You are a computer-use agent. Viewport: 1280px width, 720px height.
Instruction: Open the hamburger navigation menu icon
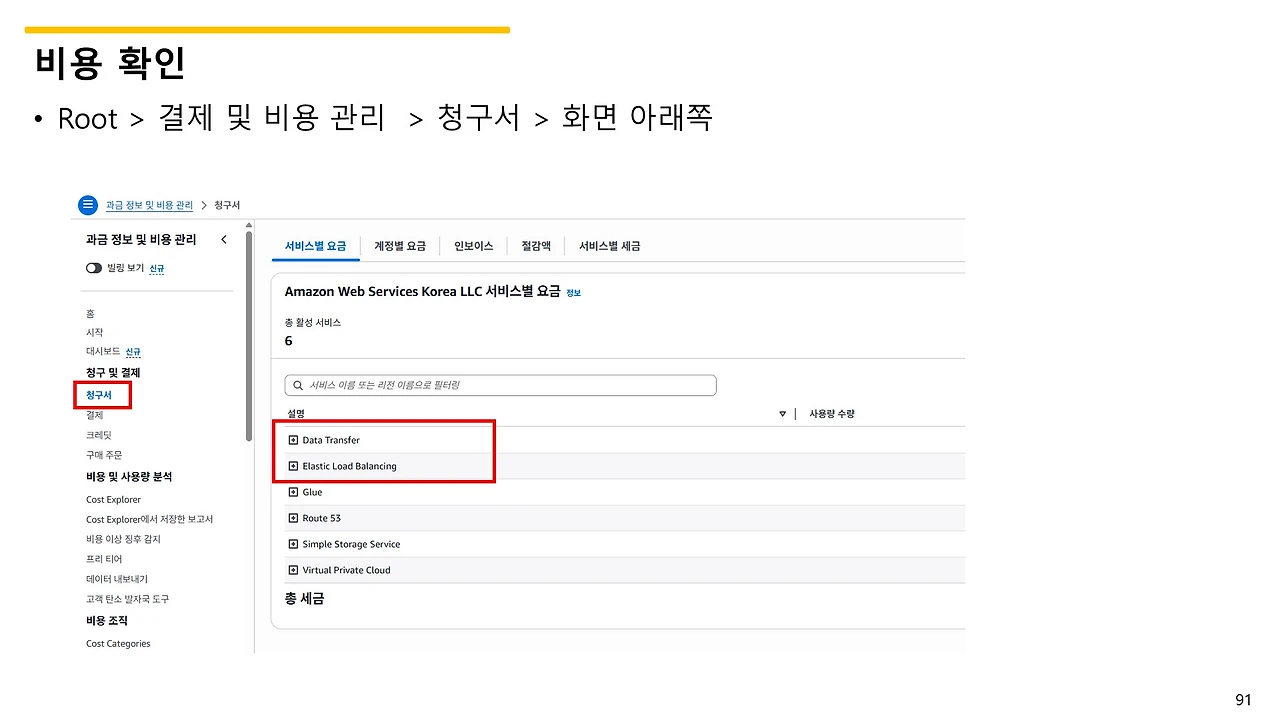pyautogui.click(x=88, y=205)
